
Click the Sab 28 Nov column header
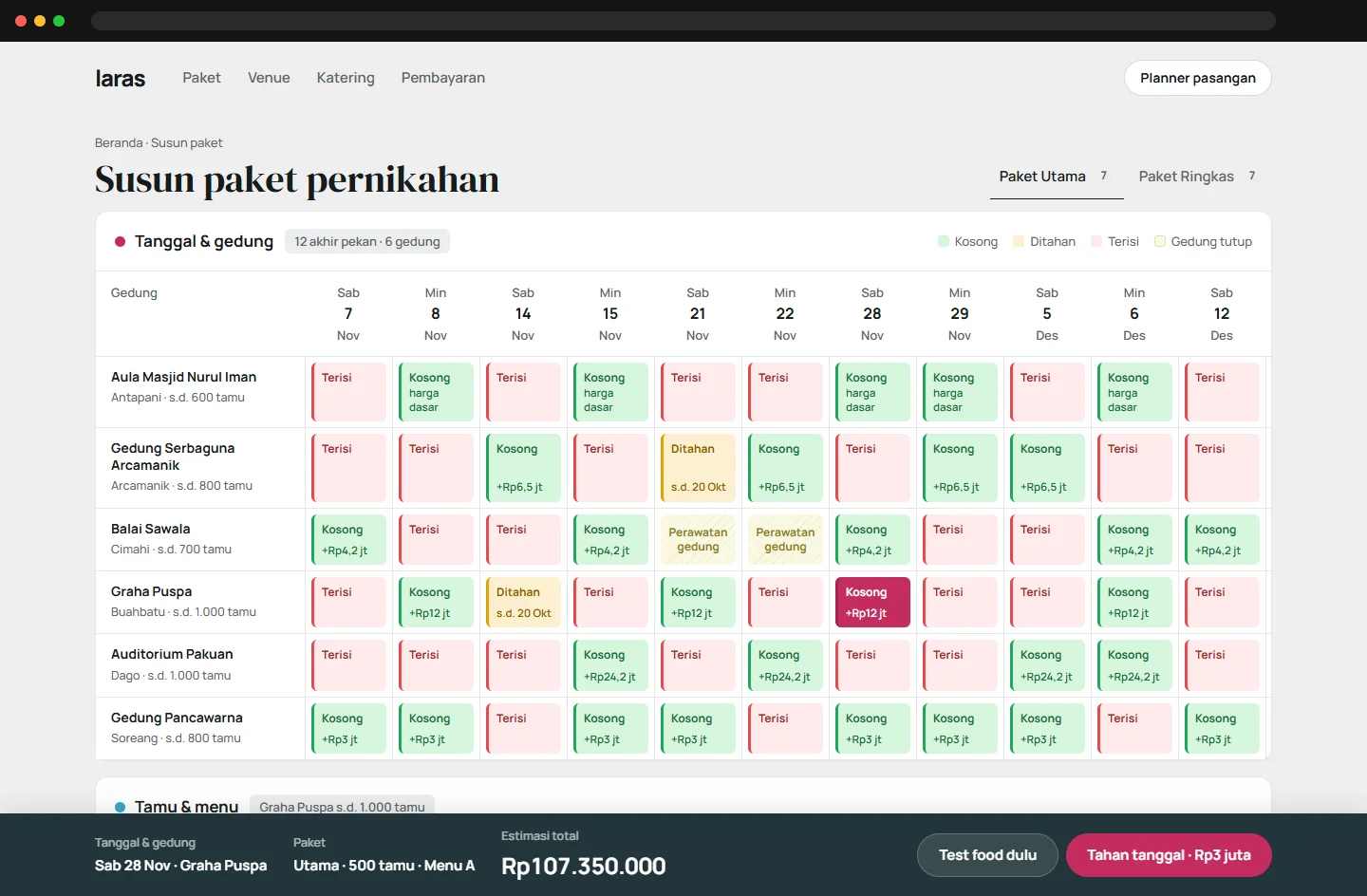coord(872,314)
